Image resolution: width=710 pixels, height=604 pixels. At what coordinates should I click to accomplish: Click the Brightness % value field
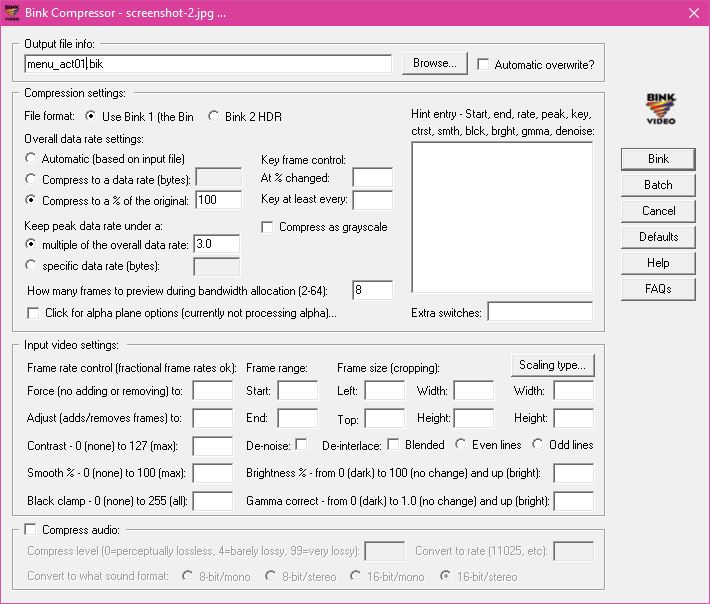574,473
